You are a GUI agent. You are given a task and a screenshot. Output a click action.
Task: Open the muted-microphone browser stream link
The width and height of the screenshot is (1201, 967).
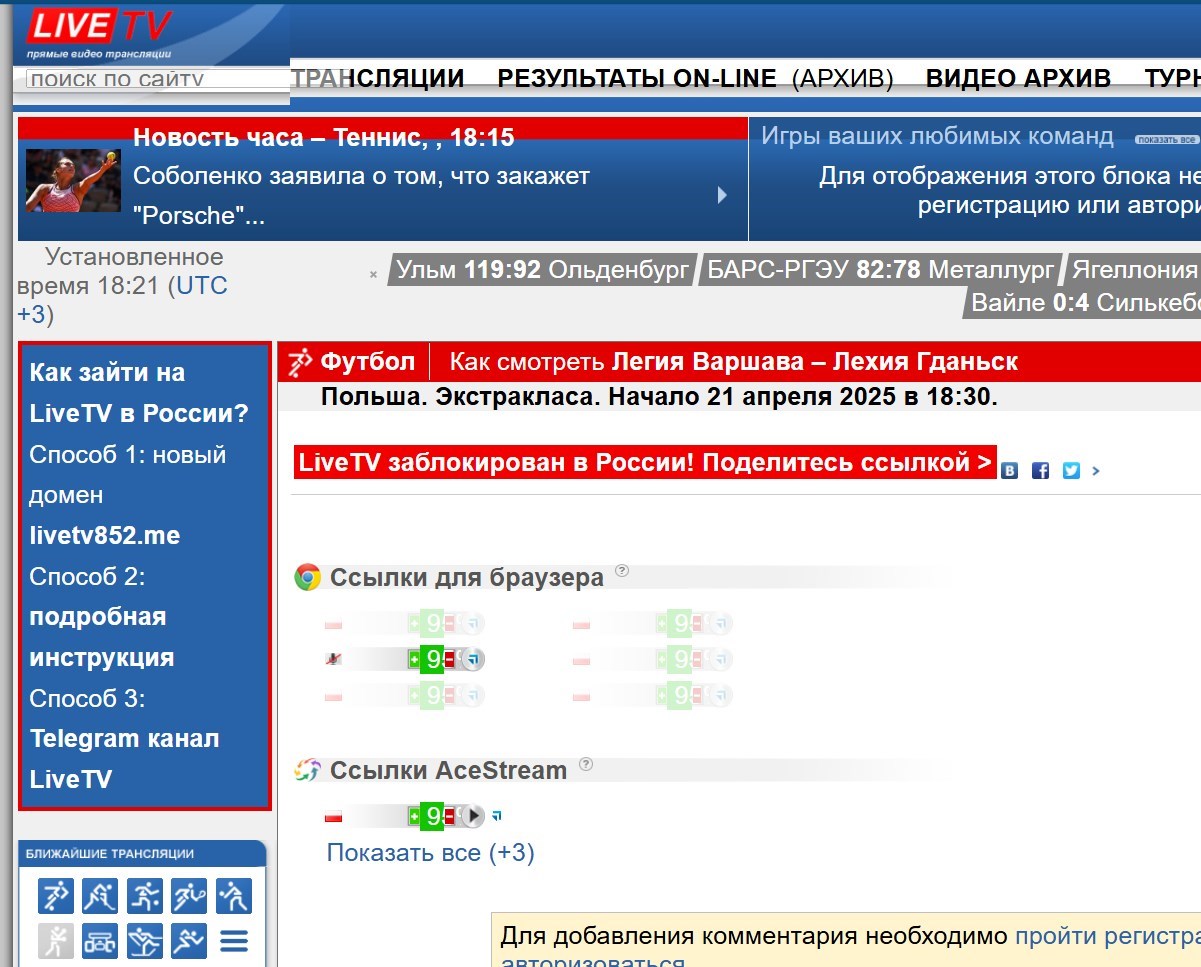pos(473,659)
